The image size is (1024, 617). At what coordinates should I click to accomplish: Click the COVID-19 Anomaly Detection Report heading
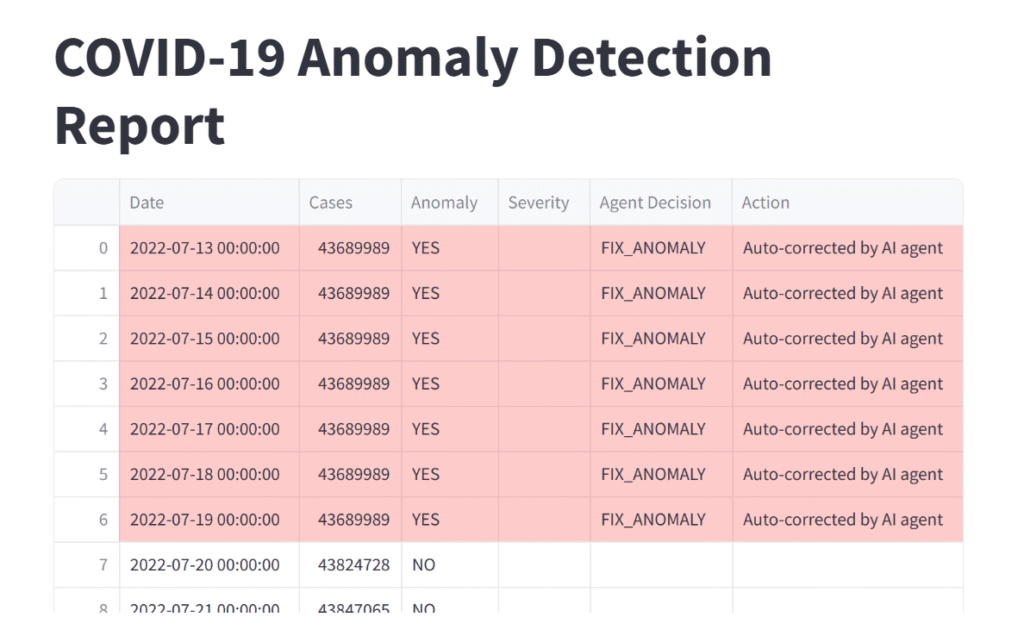(412, 92)
